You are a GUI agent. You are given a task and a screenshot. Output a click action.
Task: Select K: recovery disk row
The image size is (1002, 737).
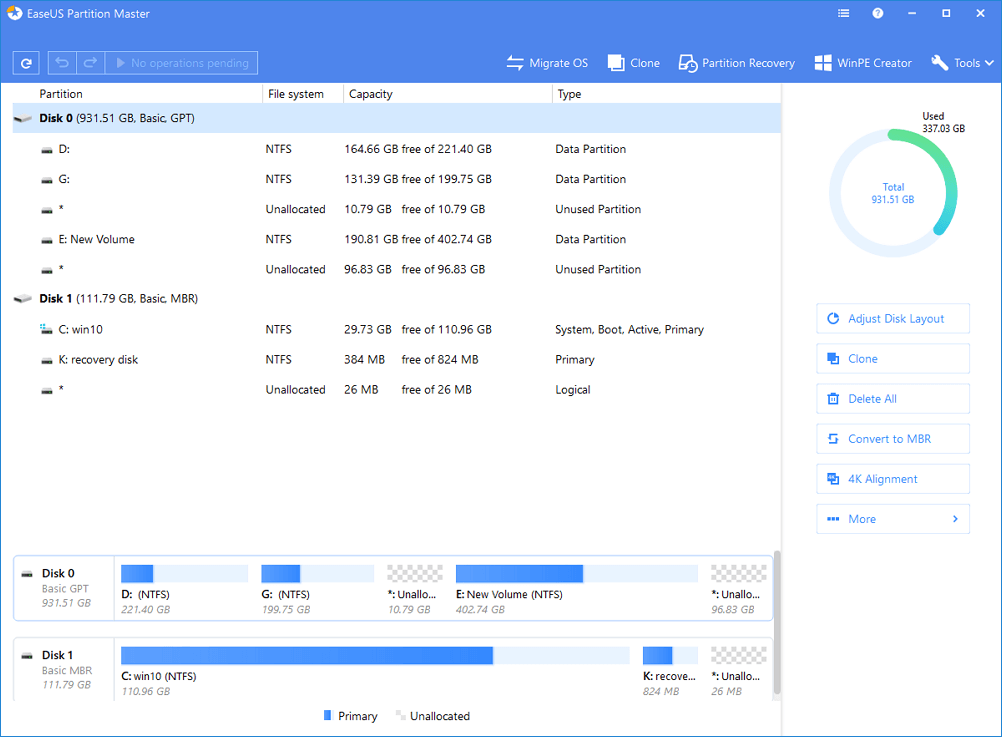pyautogui.click(x=396, y=359)
